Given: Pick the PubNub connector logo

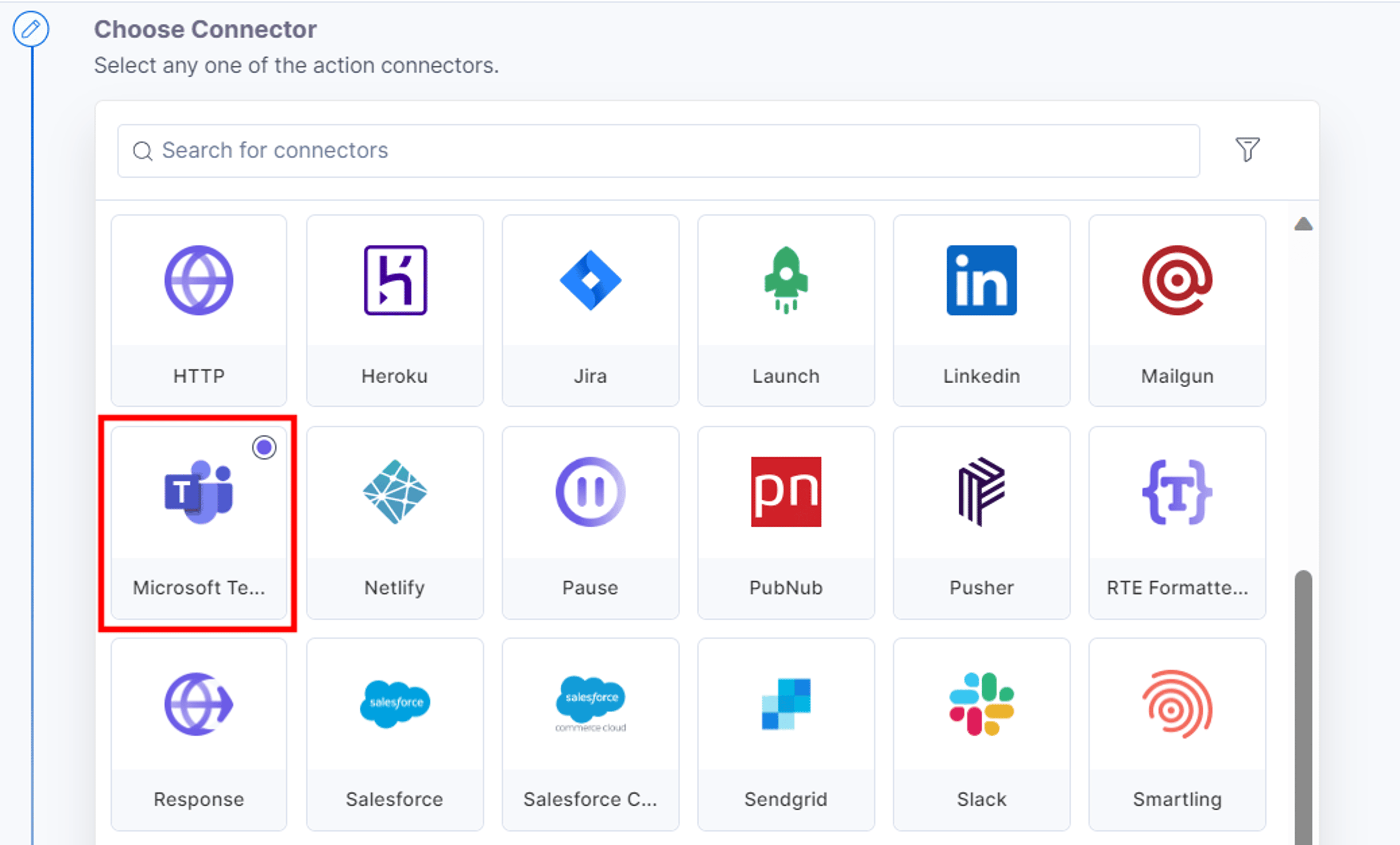Looking at the screenshot, I should 786,492.
